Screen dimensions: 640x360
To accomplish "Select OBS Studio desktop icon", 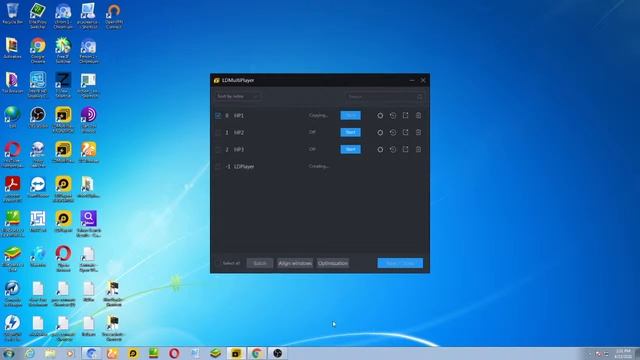I will (x=38, y=118).
